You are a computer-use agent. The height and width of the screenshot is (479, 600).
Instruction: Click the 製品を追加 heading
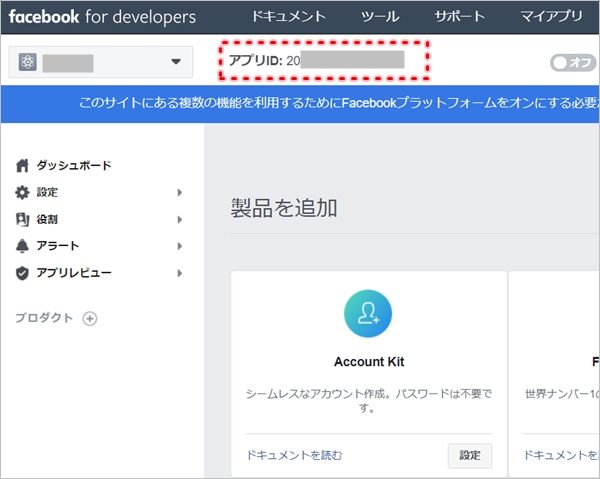[x=284, y=209]
